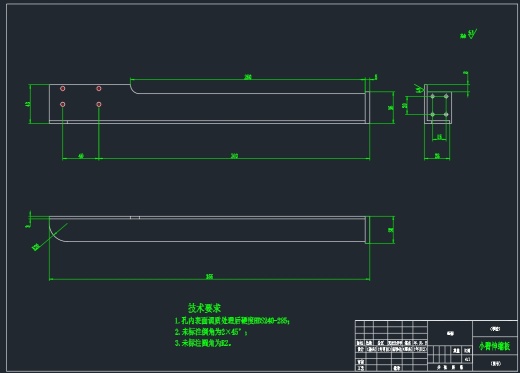Select the overall length dimension below bottom view
This screenshot has height=373, width=520.
point(209,276)
